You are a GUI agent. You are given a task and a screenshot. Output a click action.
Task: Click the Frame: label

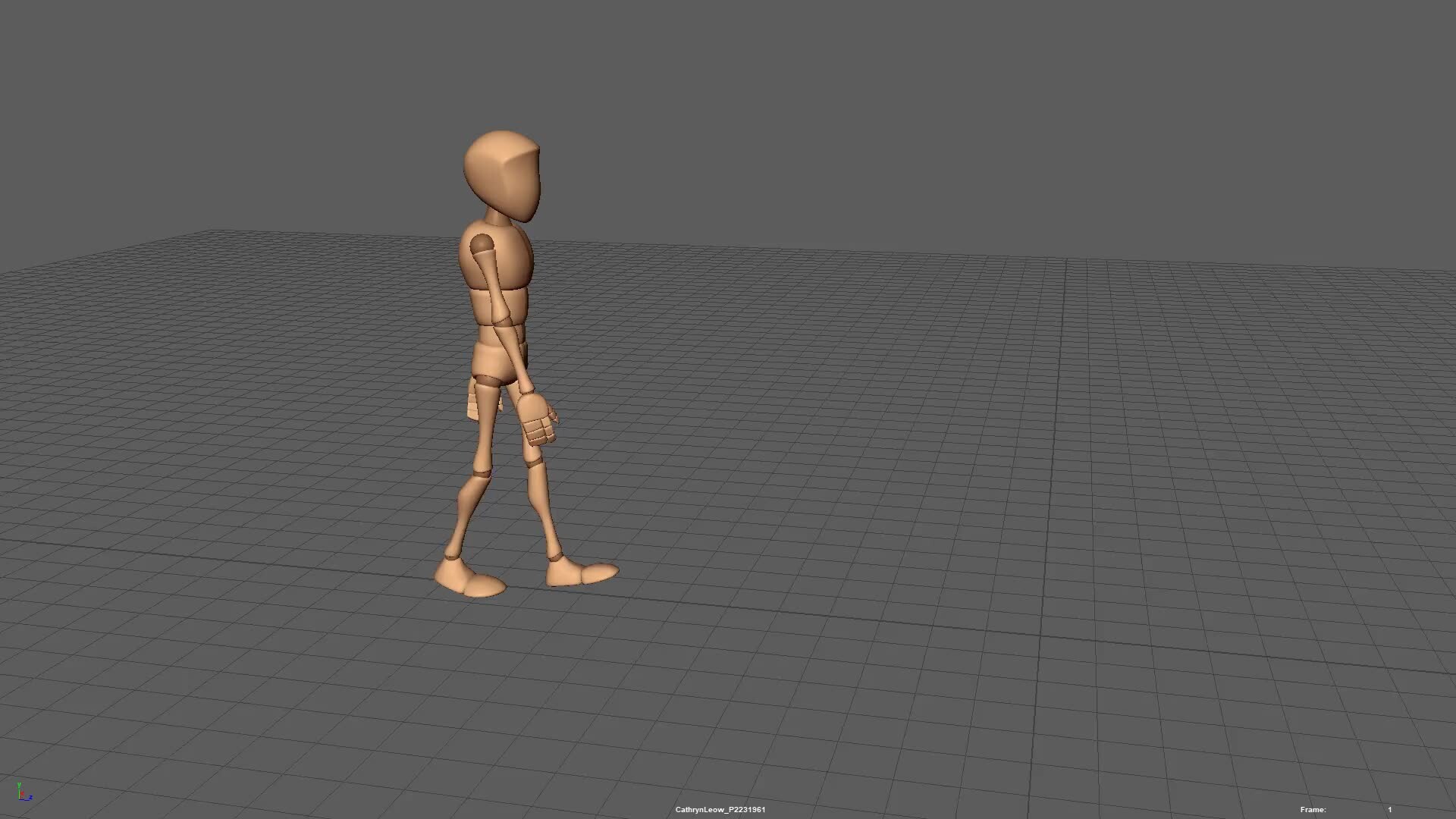1313,810
